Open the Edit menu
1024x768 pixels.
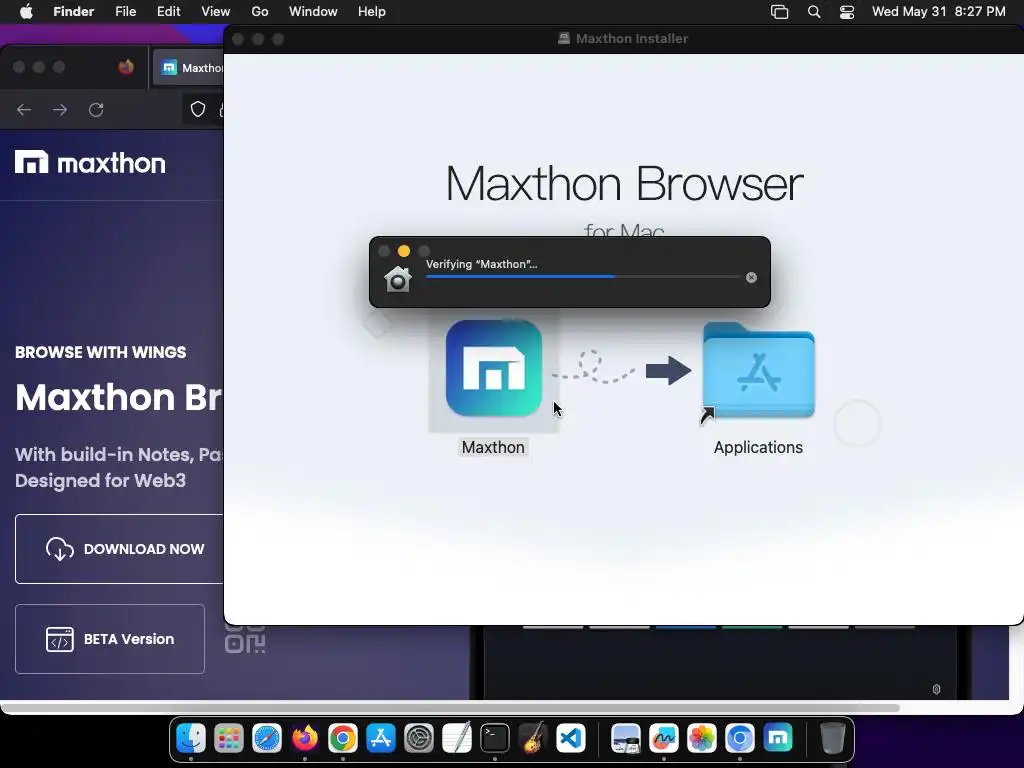[x=168, y=12]
